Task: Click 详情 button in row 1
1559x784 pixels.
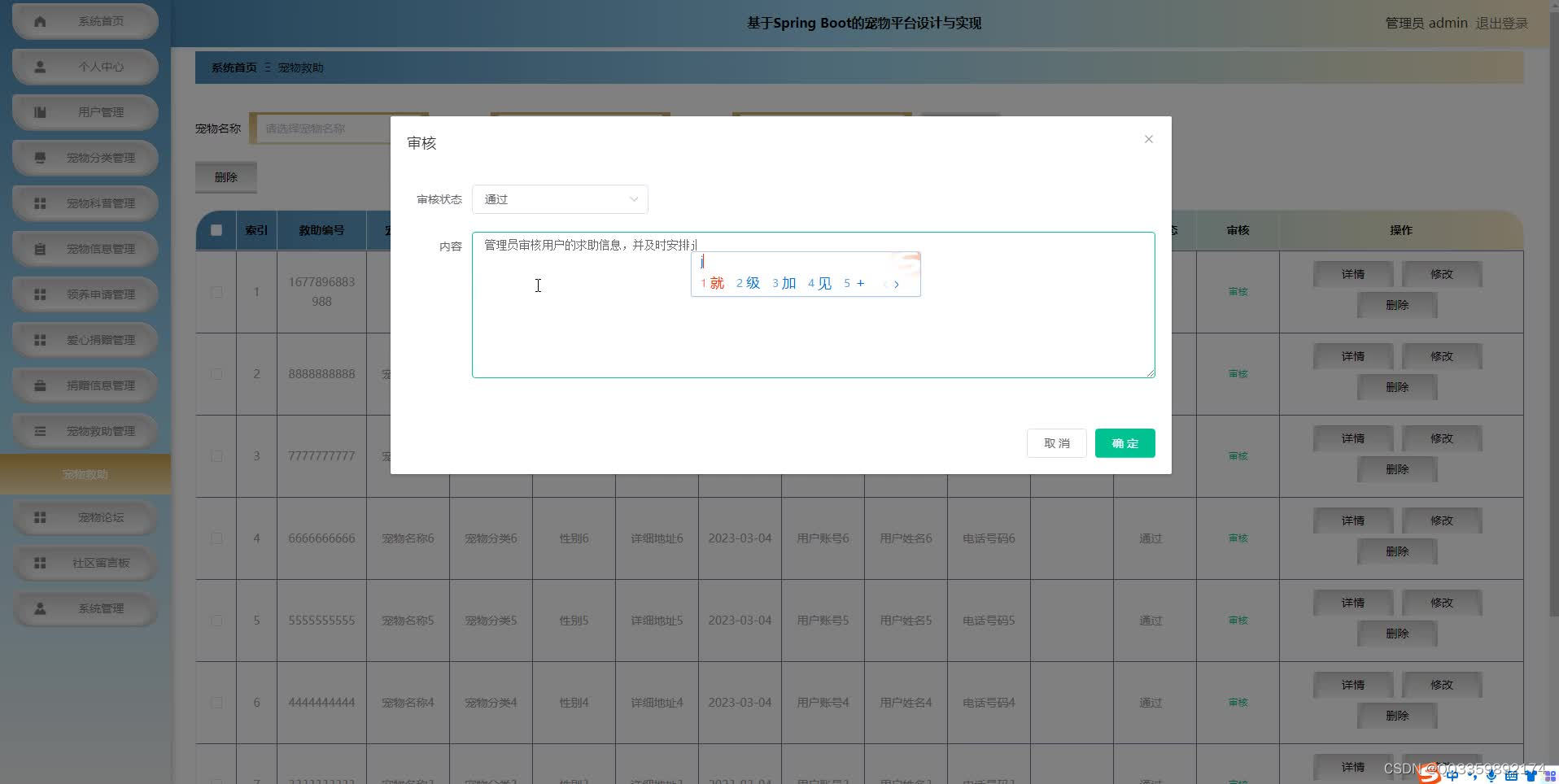Action: [x=1353, y=274]
